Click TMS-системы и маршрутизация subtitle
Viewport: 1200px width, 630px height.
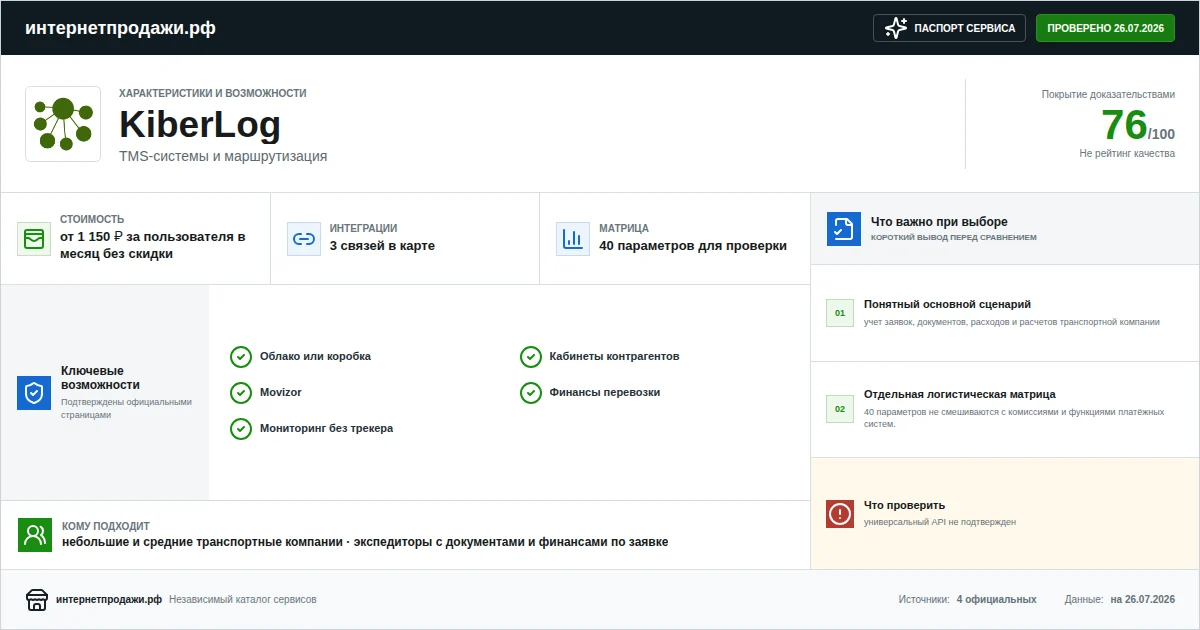click(223, 157)
